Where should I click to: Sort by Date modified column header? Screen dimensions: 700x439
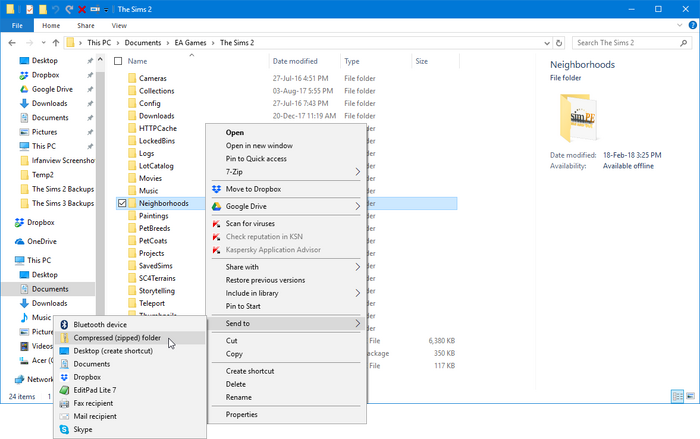tap(295, 61)
